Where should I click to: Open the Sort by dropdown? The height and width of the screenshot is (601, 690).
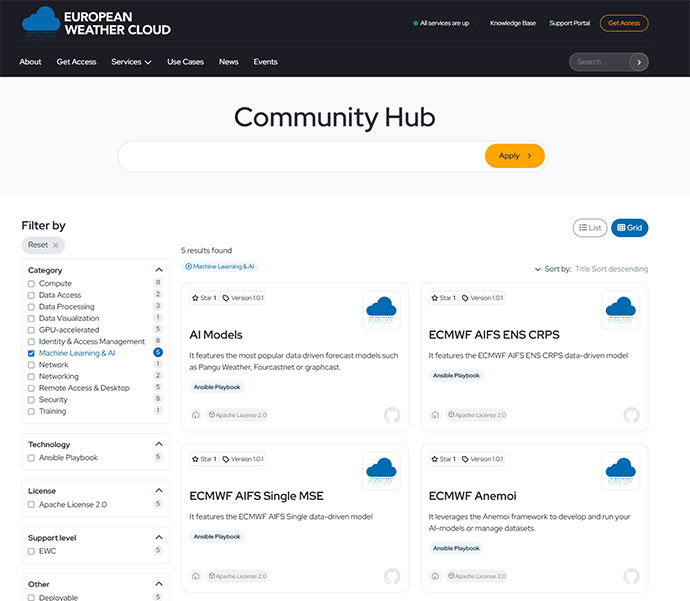click(x=591, y=269)
